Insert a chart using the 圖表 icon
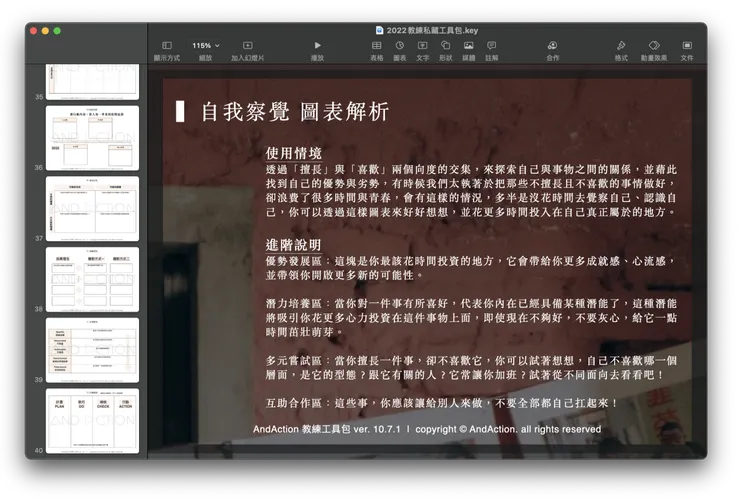Image resolution: width=740 pixels, height=503 pixels. coord(400,46)
